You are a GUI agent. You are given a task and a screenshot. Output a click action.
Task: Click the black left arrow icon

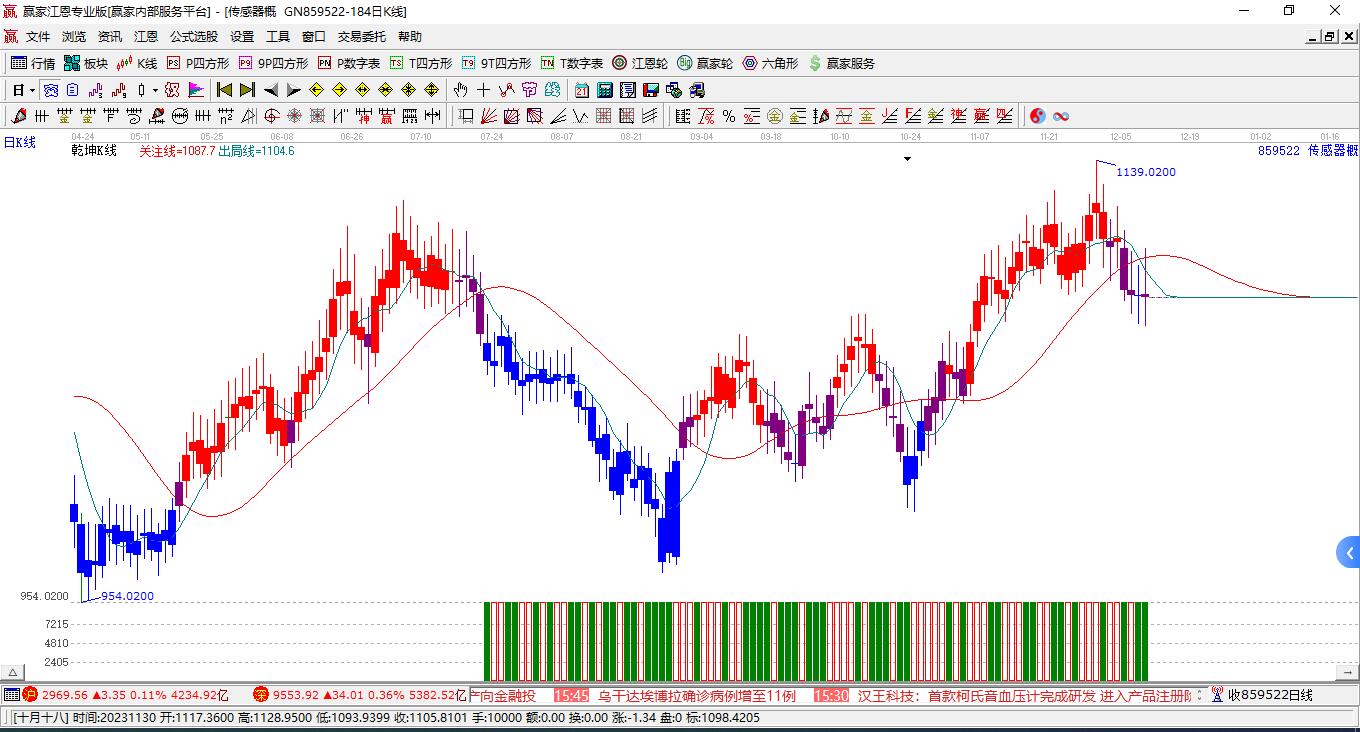click(271, 90)
